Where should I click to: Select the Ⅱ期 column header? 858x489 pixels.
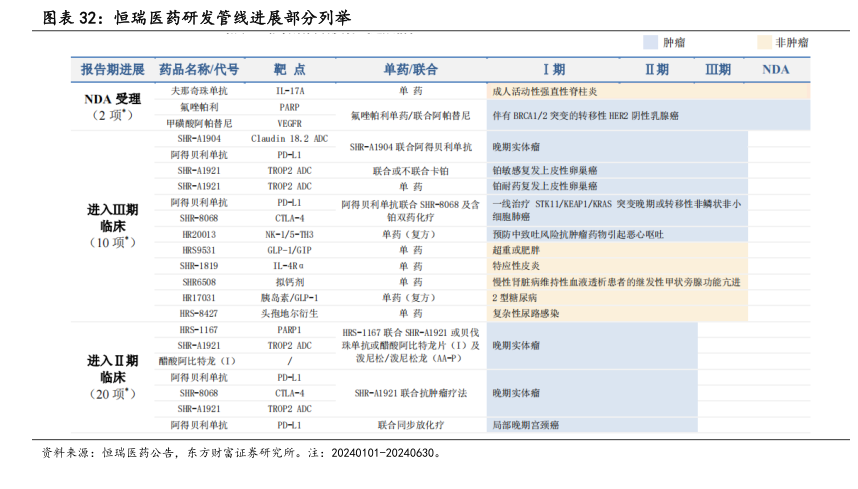coord(657,69)
